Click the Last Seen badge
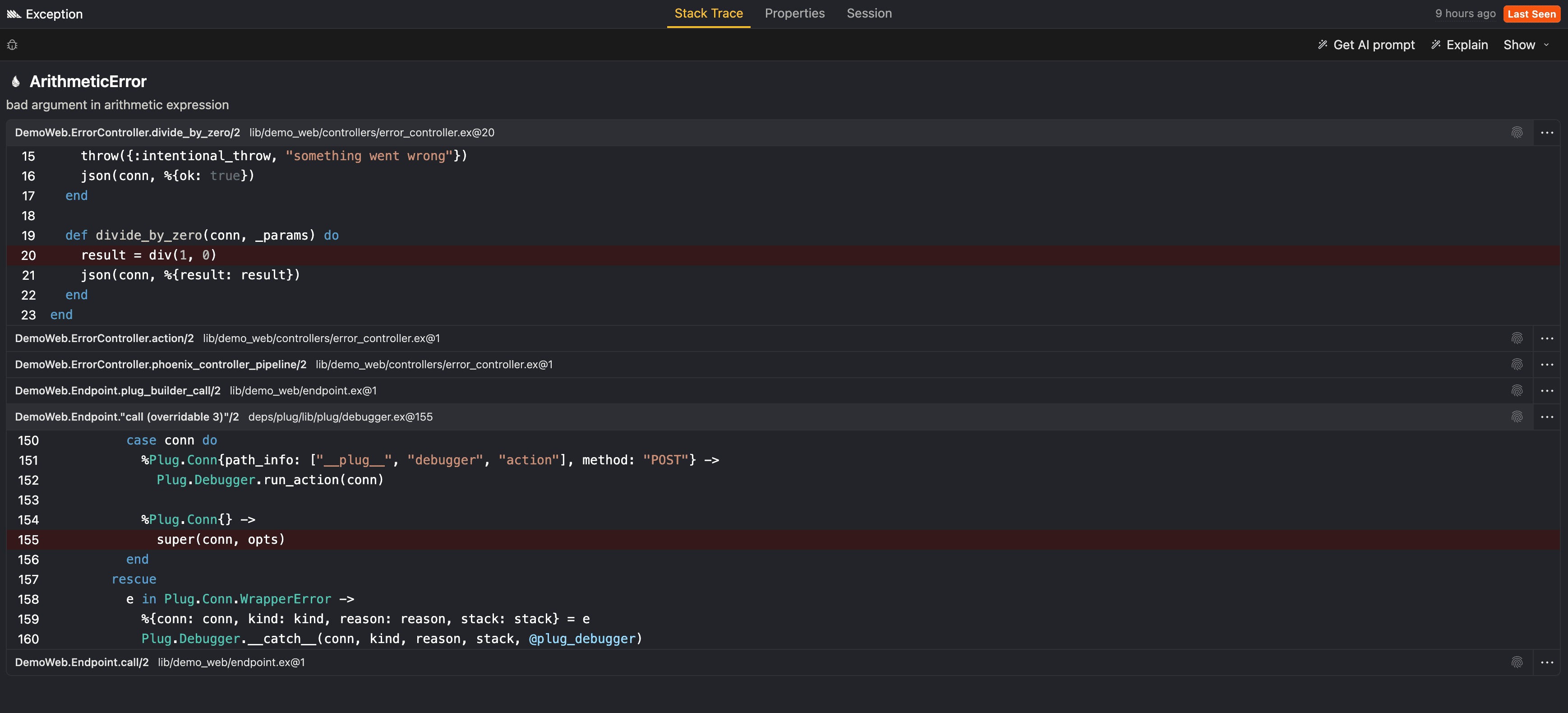 click(1531, 14)
